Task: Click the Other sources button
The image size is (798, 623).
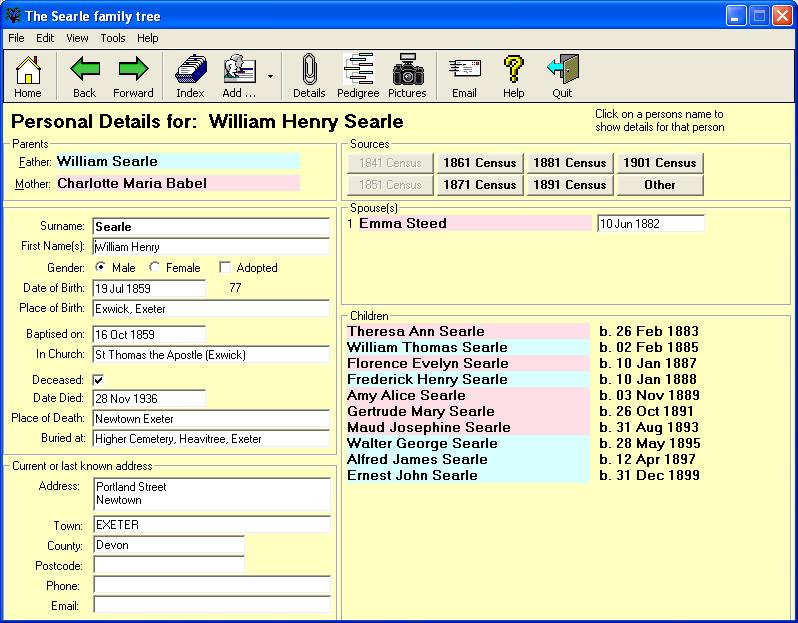Action: (660, 185)
